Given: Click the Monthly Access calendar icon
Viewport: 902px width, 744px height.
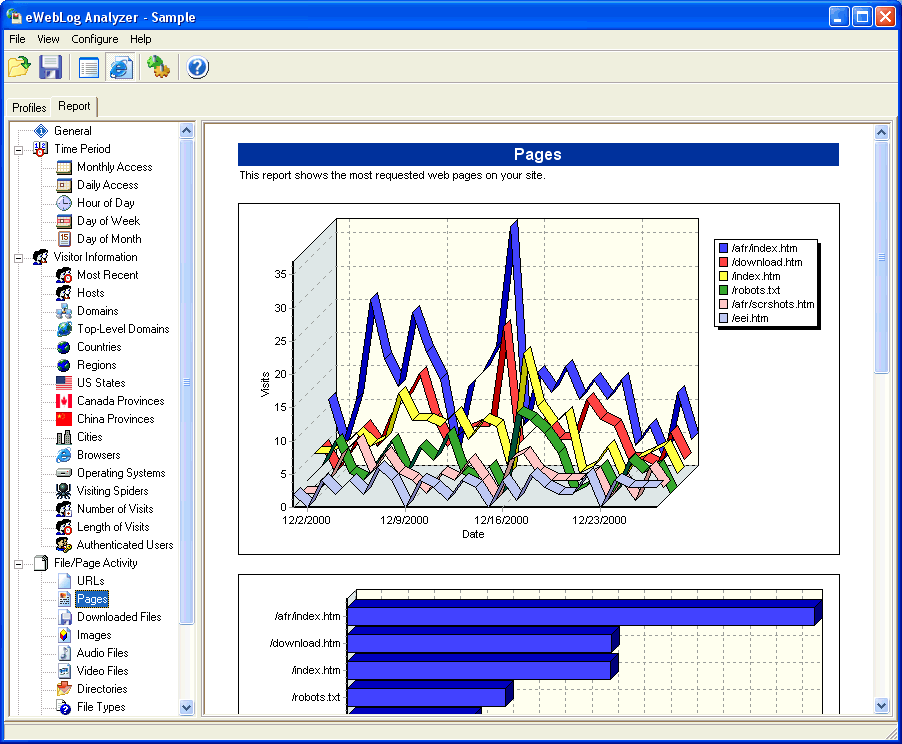Looking at the screenshot, I should (64, 167).
